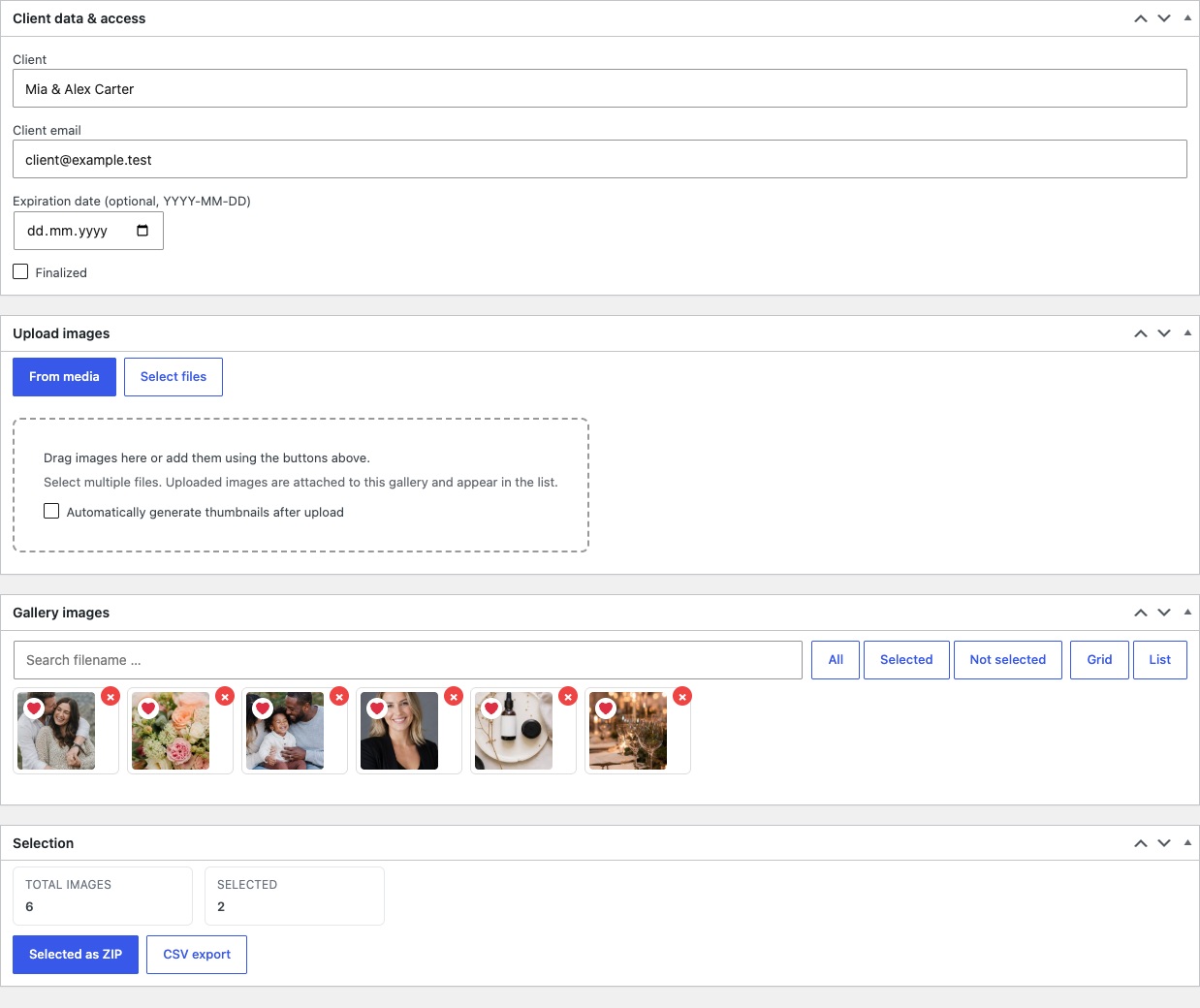The height and width of the screenshot is (1008, 1200).
Task: Move Selection panel down
Action: click(1164, 843)
